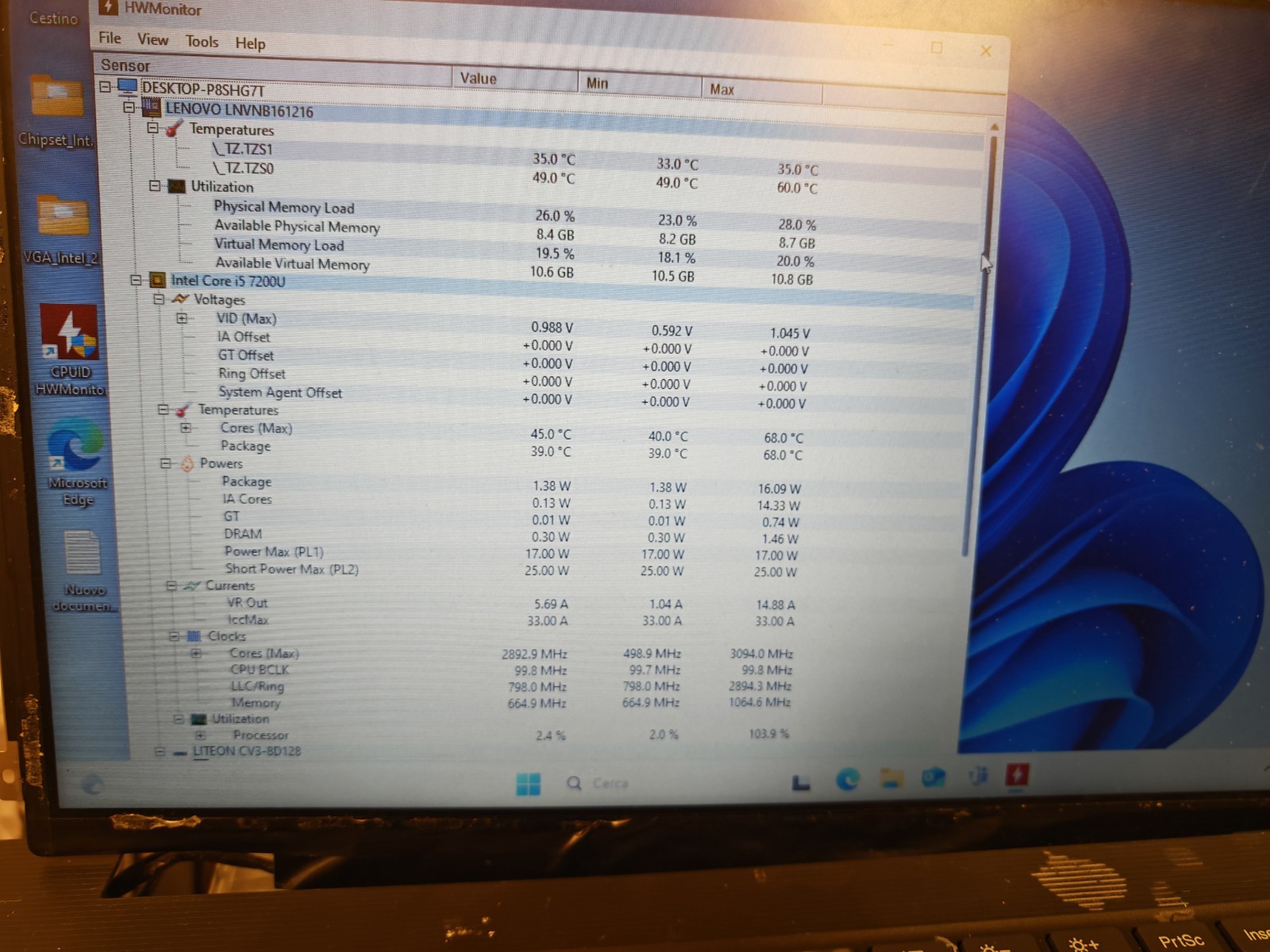Click the Powers flame icon
The image size is (1270, 952).
[x=187, y=463]
